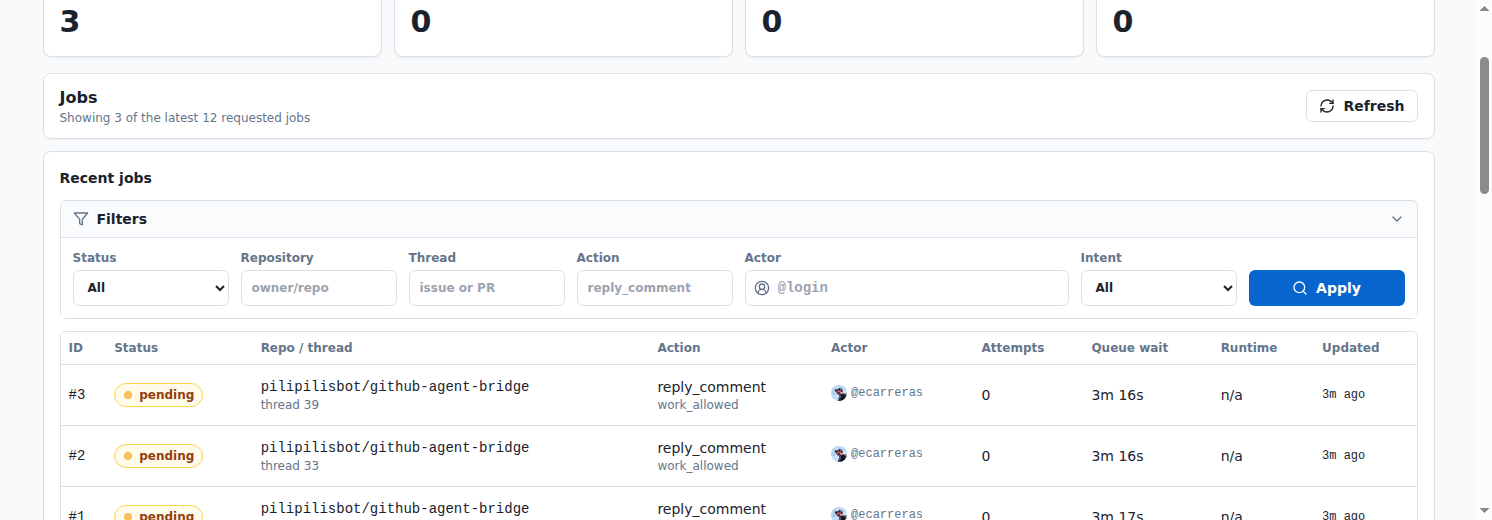The width and height of the screenshot is (1492, 520).
Task: Click the funnel icon beside Filters
Action: [x=81, y=219]
